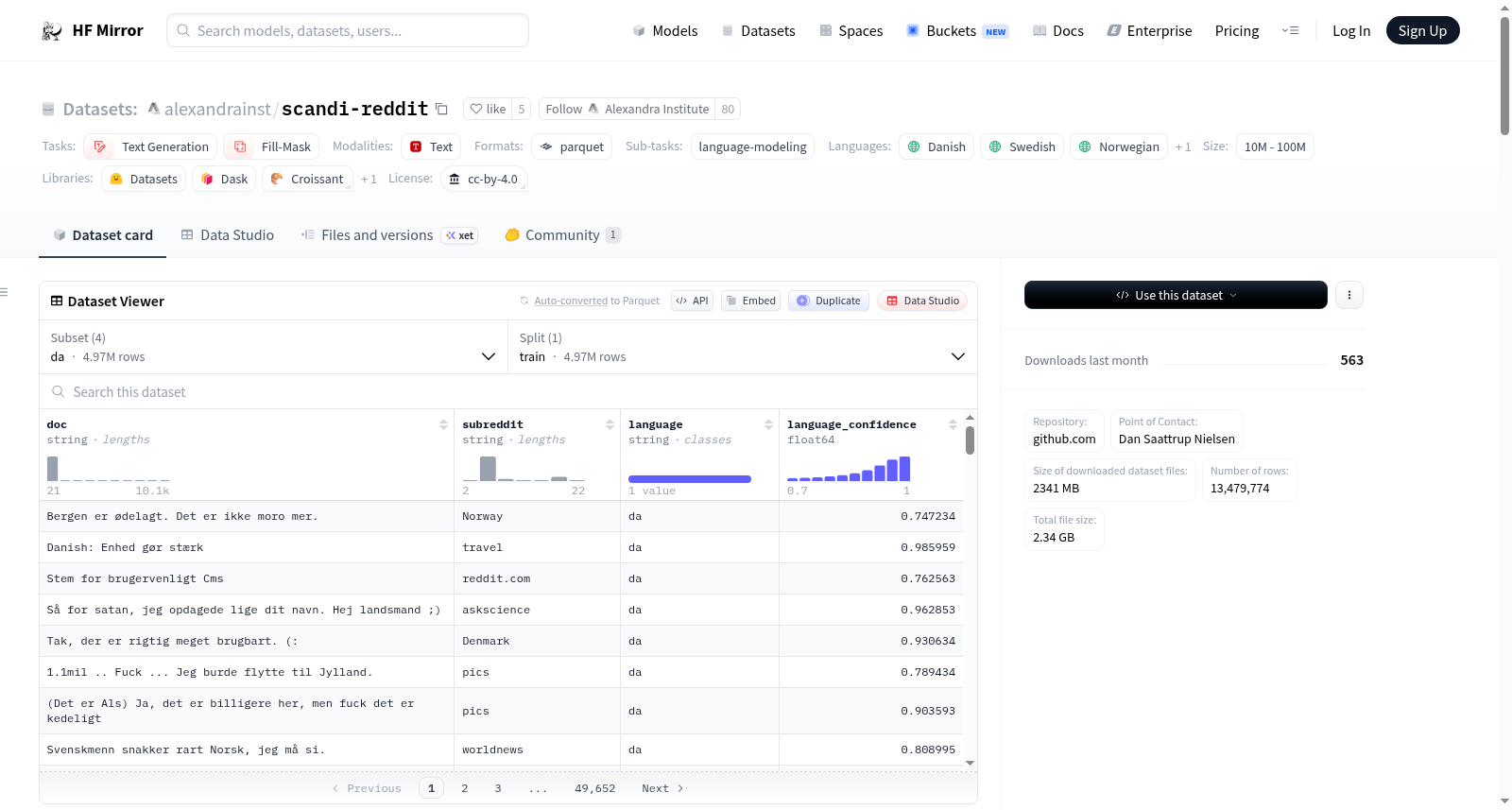
Task: Open Buckets in top navigation
Action: (x=957, y=31)
